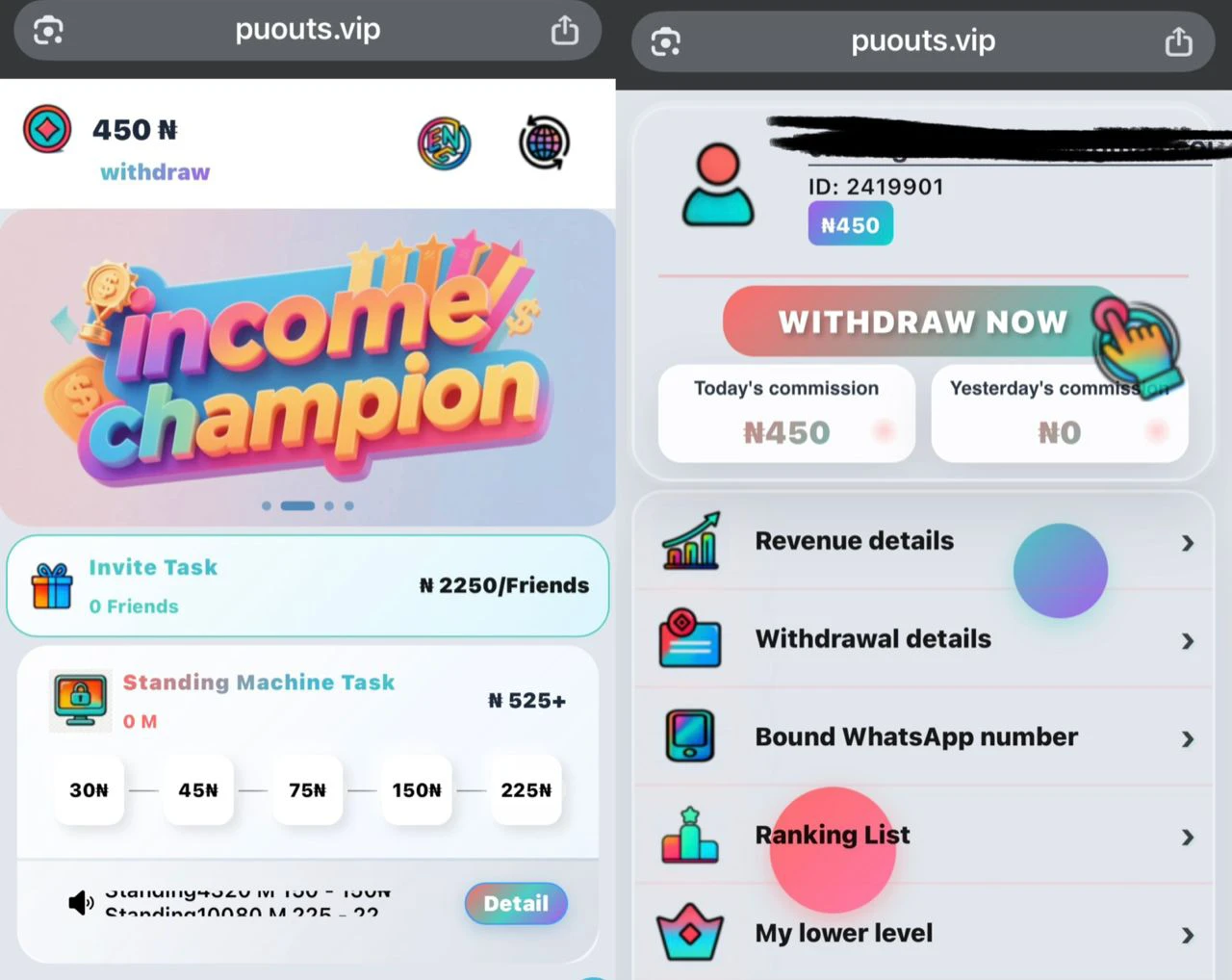Tap the share icon in left browser bar
Image resolution: width=1232 pixels, height=980 pixels.
tap(565, 31)
